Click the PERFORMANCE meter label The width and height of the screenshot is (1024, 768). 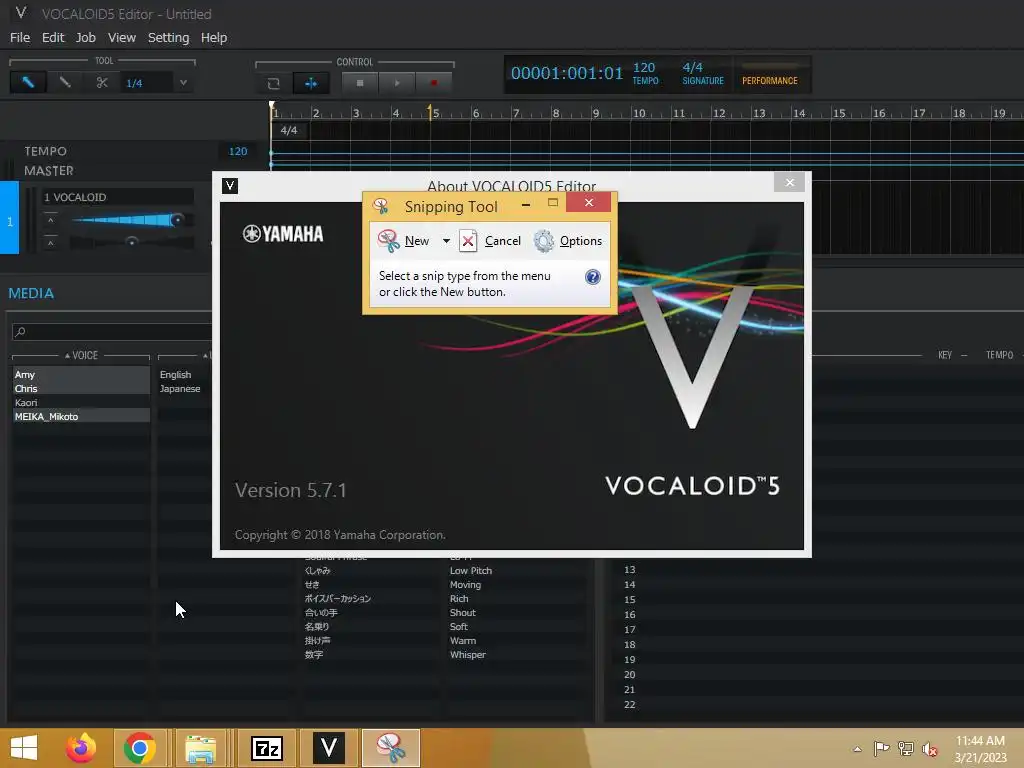(769, 80)
